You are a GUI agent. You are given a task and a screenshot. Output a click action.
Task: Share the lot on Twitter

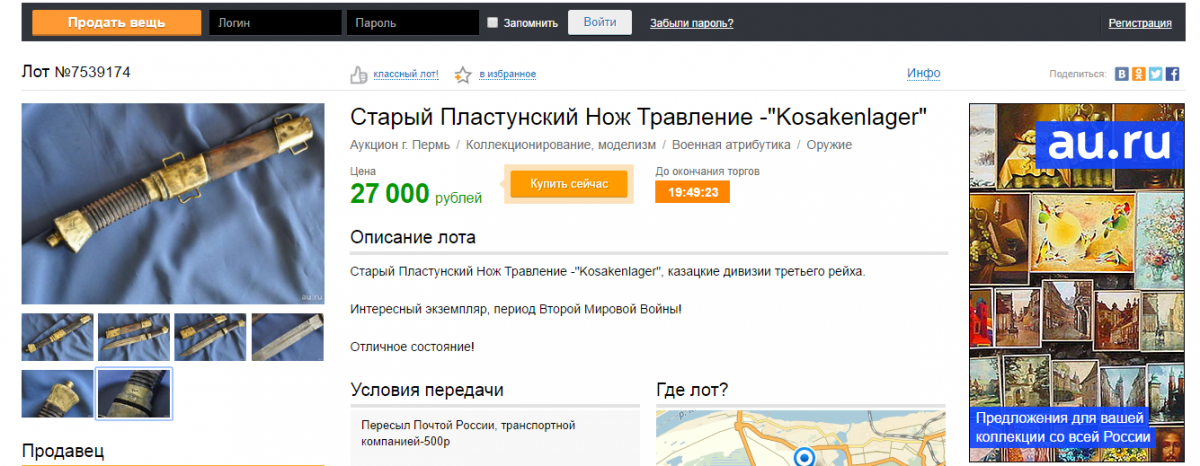click(x=1155, y=74)
